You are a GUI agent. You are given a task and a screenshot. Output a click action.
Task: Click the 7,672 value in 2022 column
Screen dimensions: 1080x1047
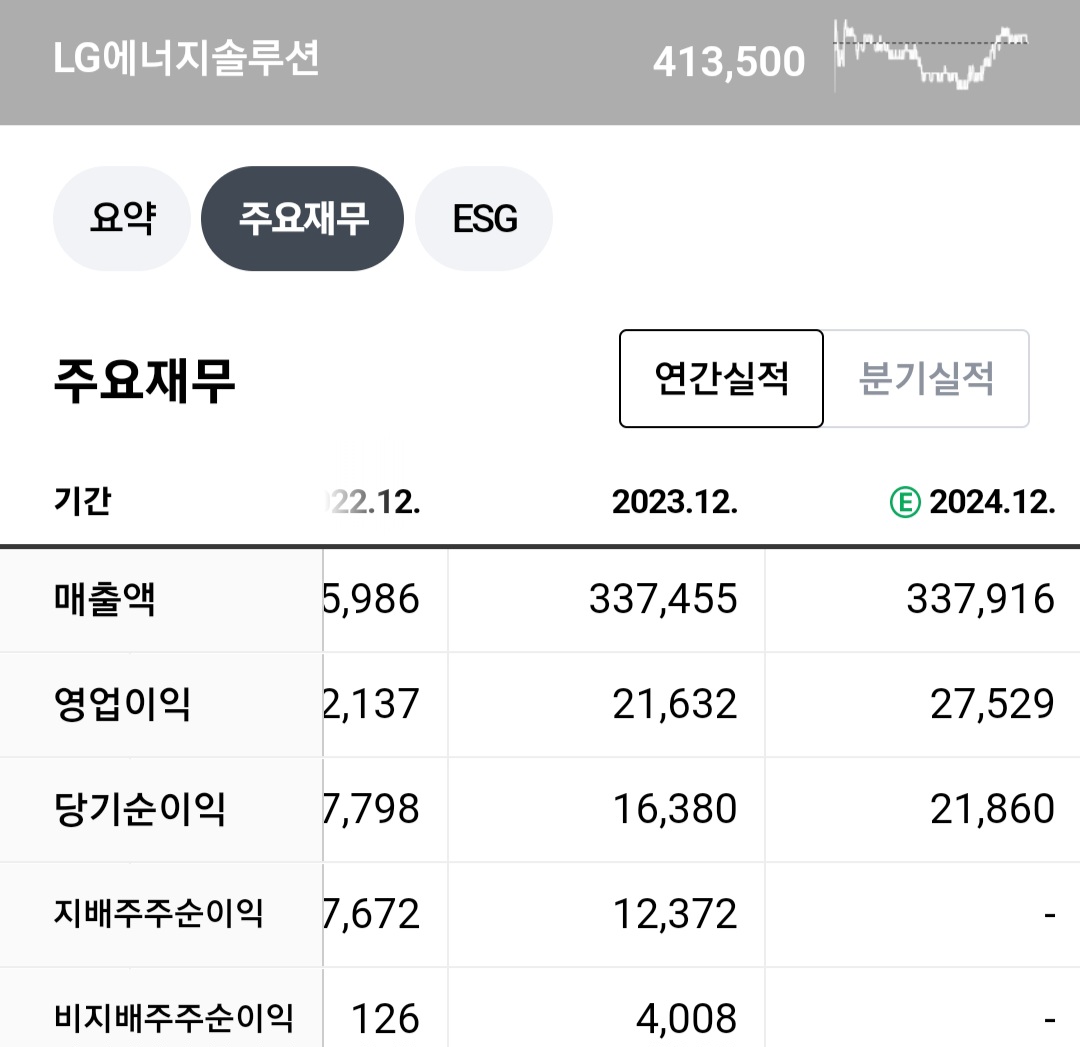pyautogui.click(x=372, y=914)
